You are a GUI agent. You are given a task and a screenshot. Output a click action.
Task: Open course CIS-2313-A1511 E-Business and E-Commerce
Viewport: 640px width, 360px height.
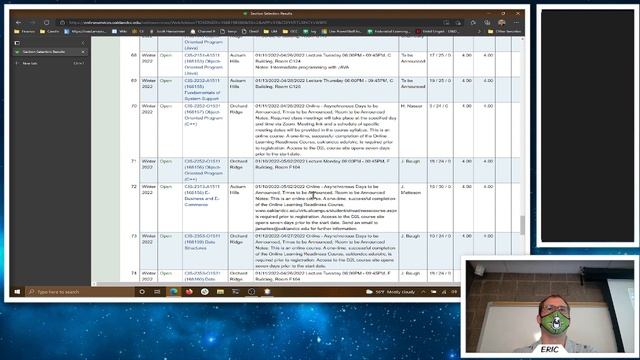pyautogui.click(x=202, y=195)
